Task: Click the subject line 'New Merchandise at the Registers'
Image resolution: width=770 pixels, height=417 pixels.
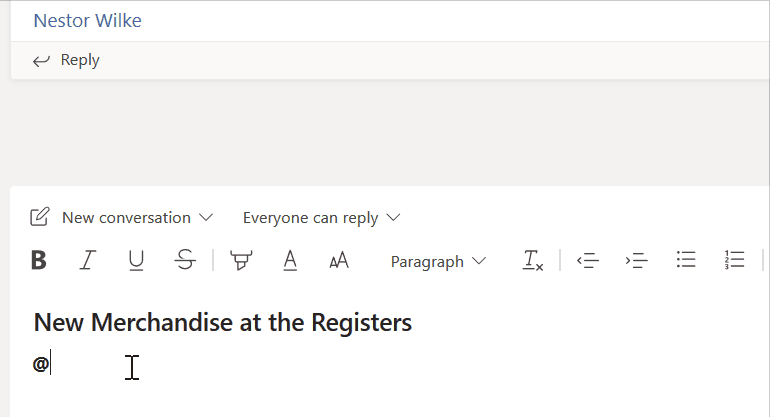Action: coord(223,323)
